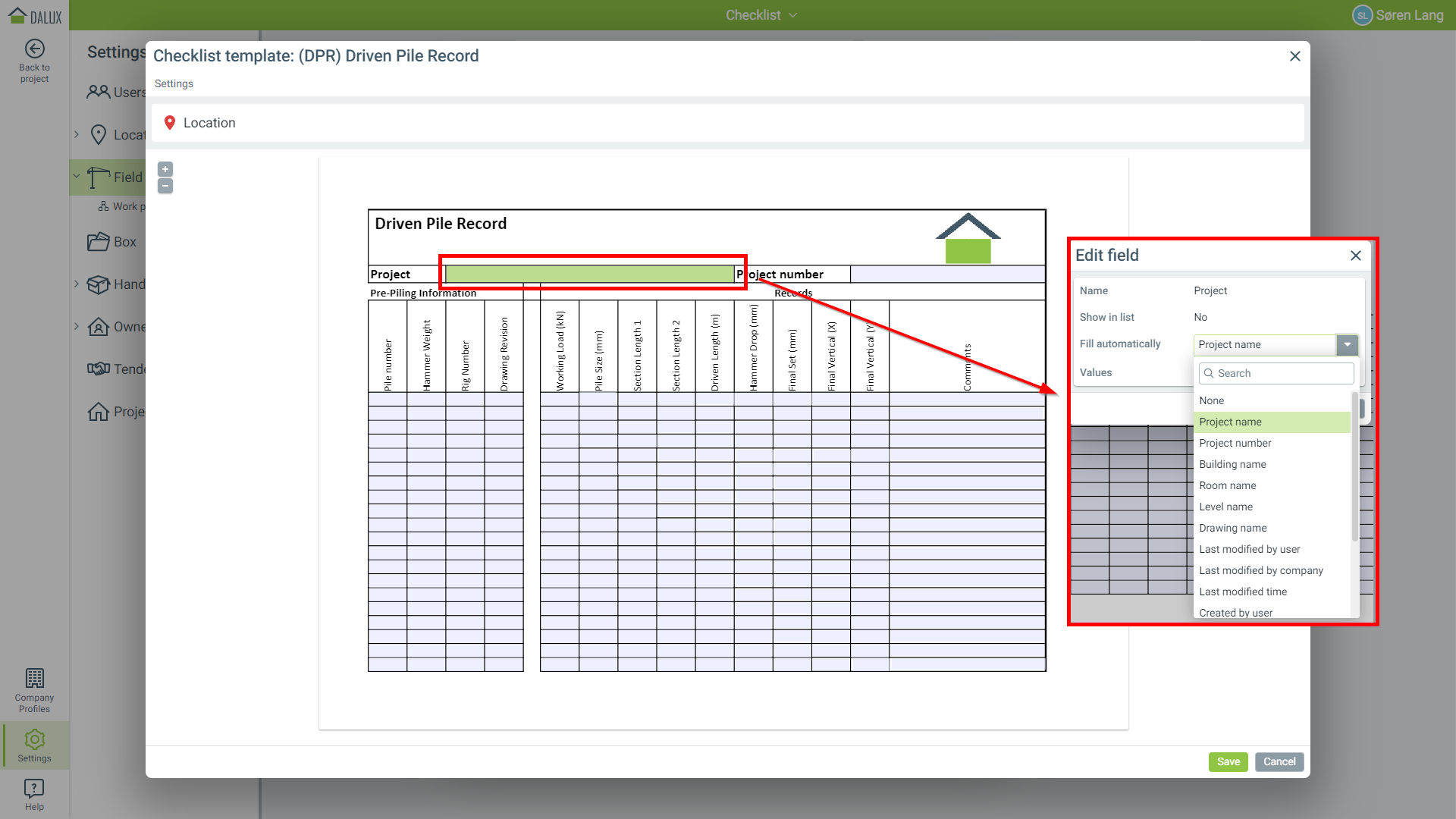Open the Help icon
Screen dimensions: 1456x819
(x=34, y=789)
